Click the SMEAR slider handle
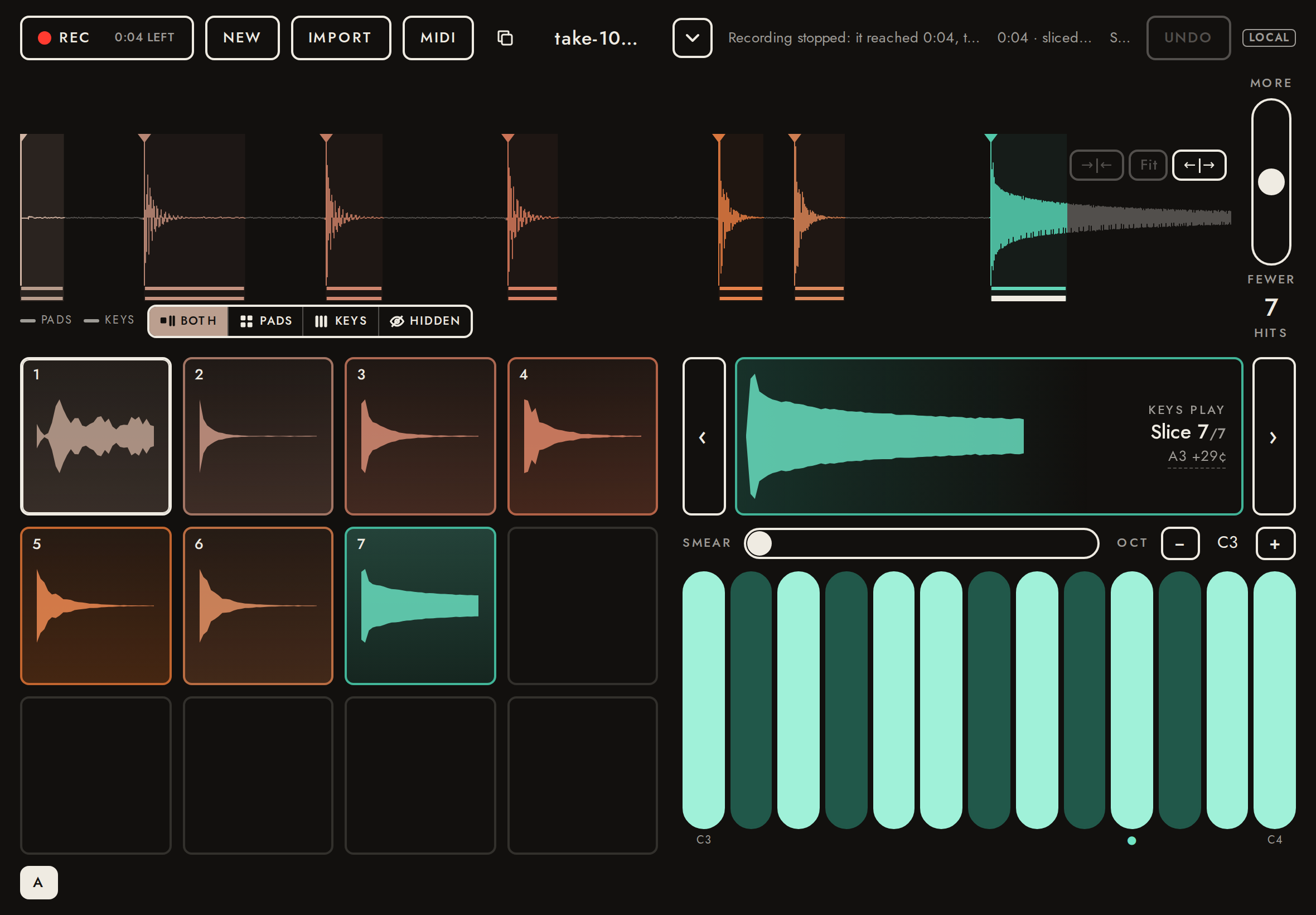This screenshot has height=915, width=1316. click(x=759, y=543)
